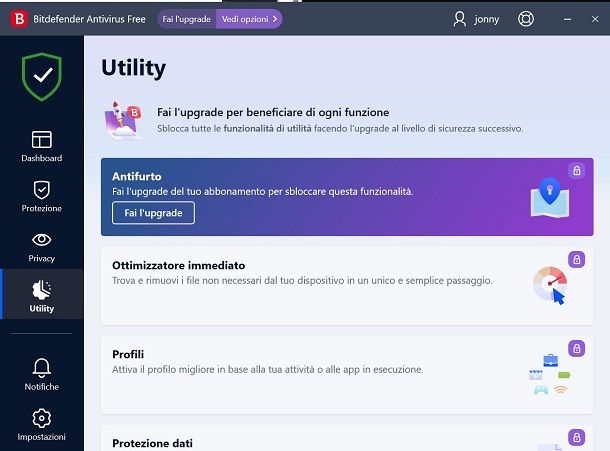Open the Dashboard section in sidebar
Screen dimensions: 610x451
[x=42, y=146]
